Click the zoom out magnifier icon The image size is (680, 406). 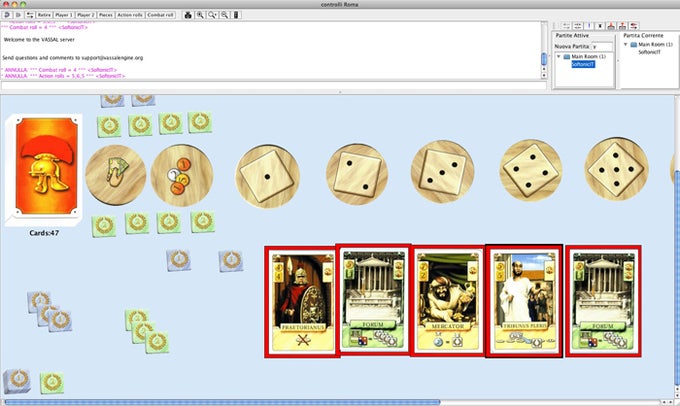click(224, 15)
